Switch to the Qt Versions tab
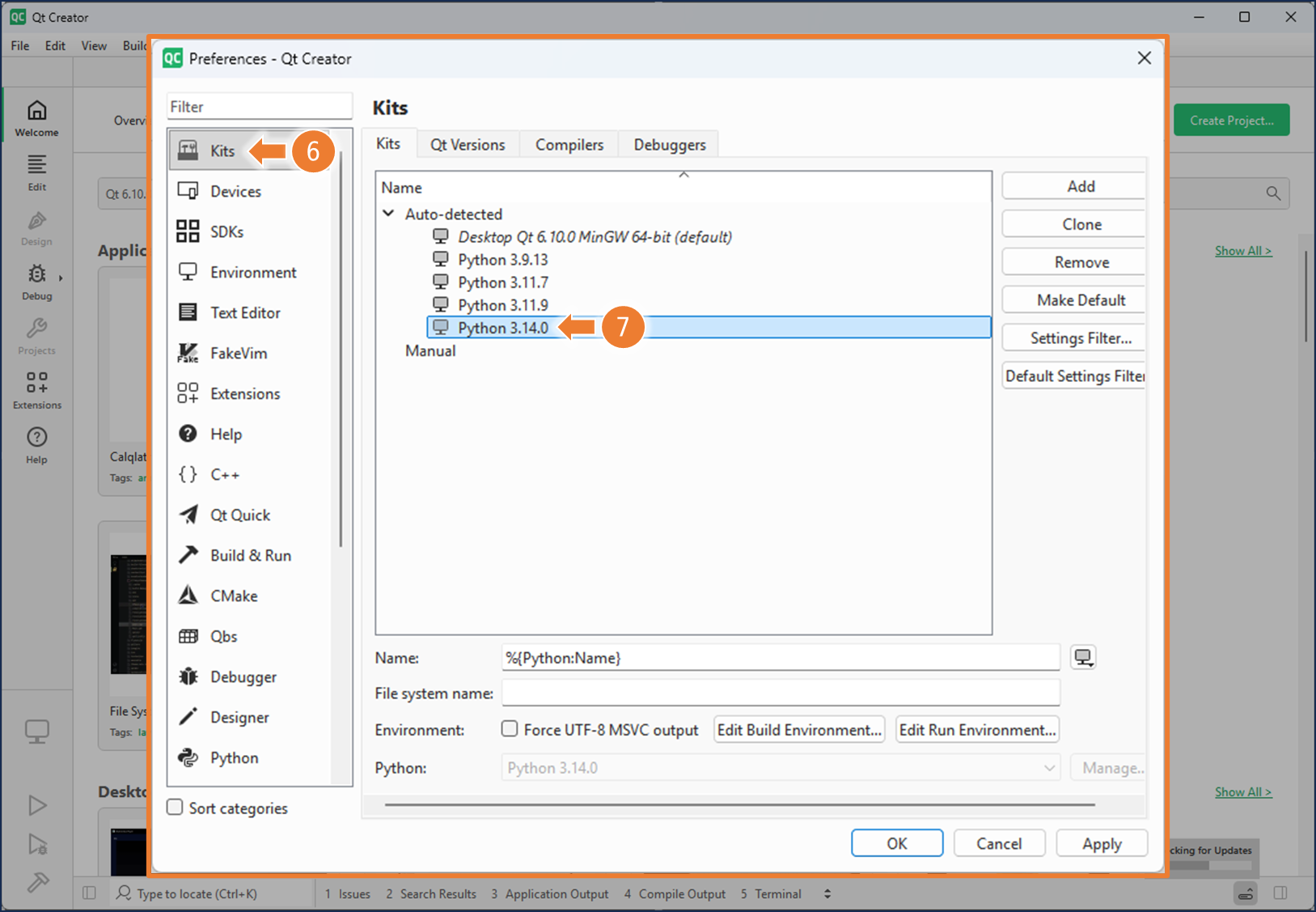Screen dimensions: 1316x912 (x=468, y=144)
